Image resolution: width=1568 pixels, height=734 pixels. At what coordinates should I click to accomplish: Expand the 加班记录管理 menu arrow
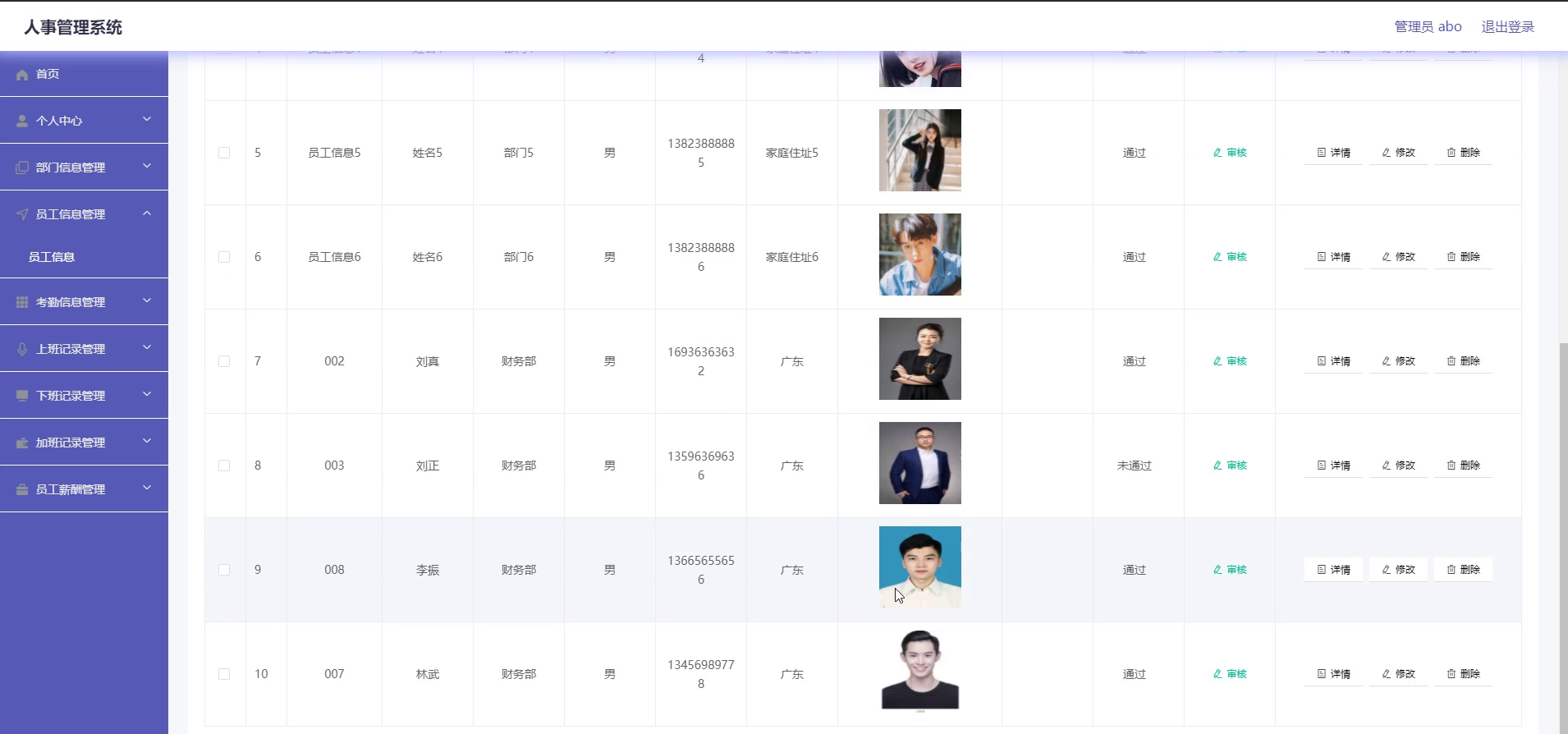pos(147,442)
